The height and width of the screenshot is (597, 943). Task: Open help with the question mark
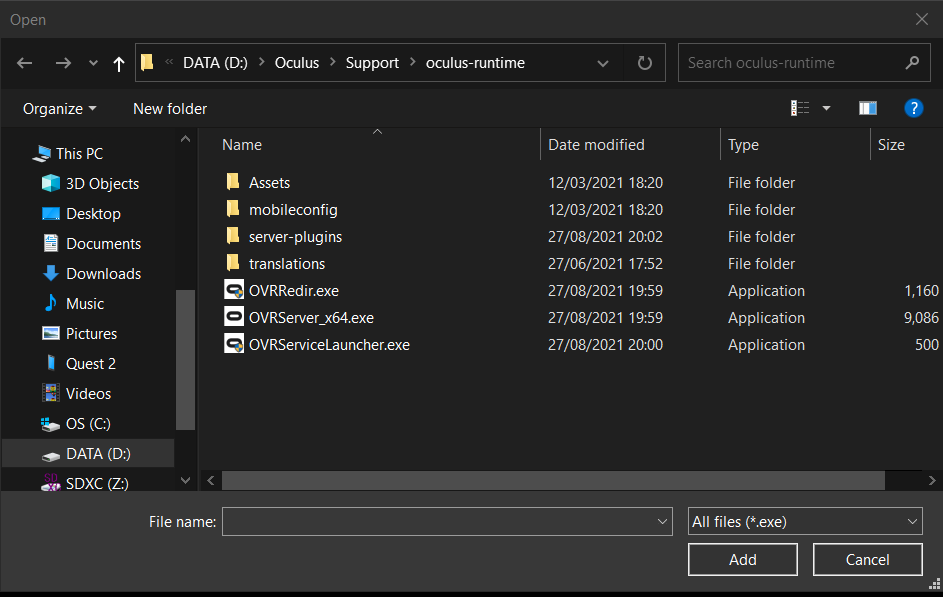914,108
